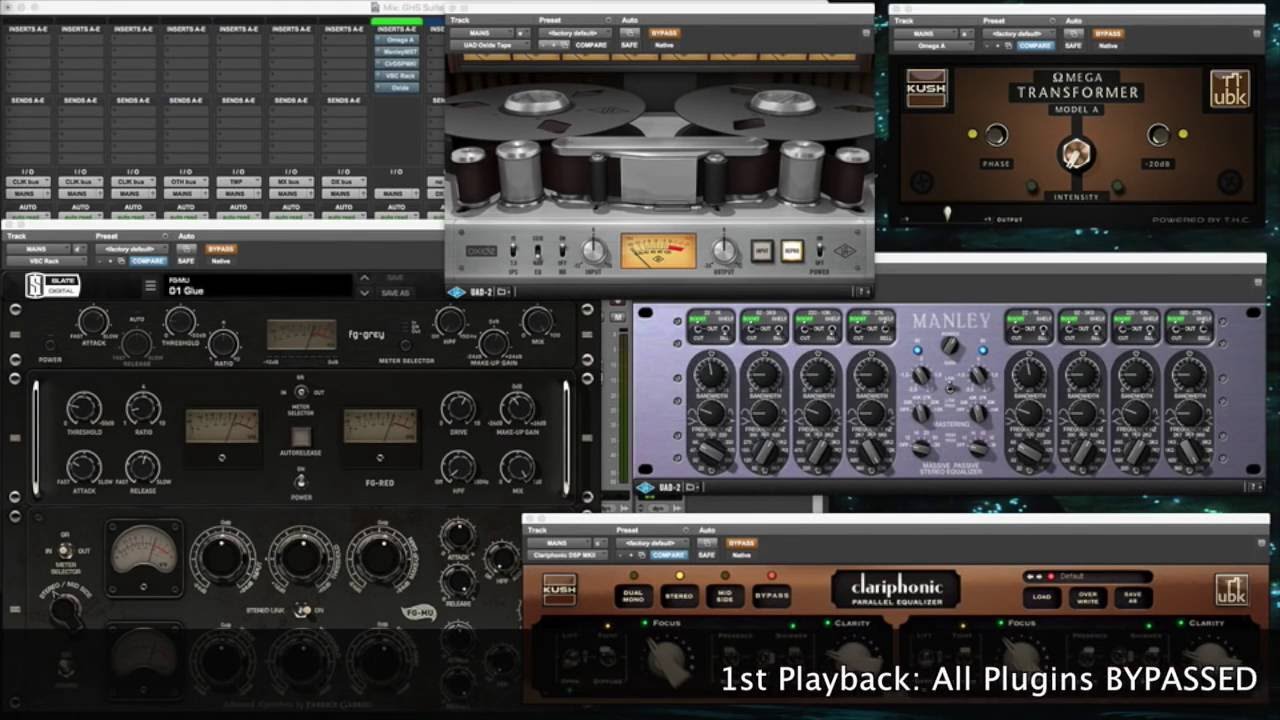The width and height of the screenshot is (1280, 720).
Task: Click the FG-Grey Attack knob
Action: tap(92, 322)
